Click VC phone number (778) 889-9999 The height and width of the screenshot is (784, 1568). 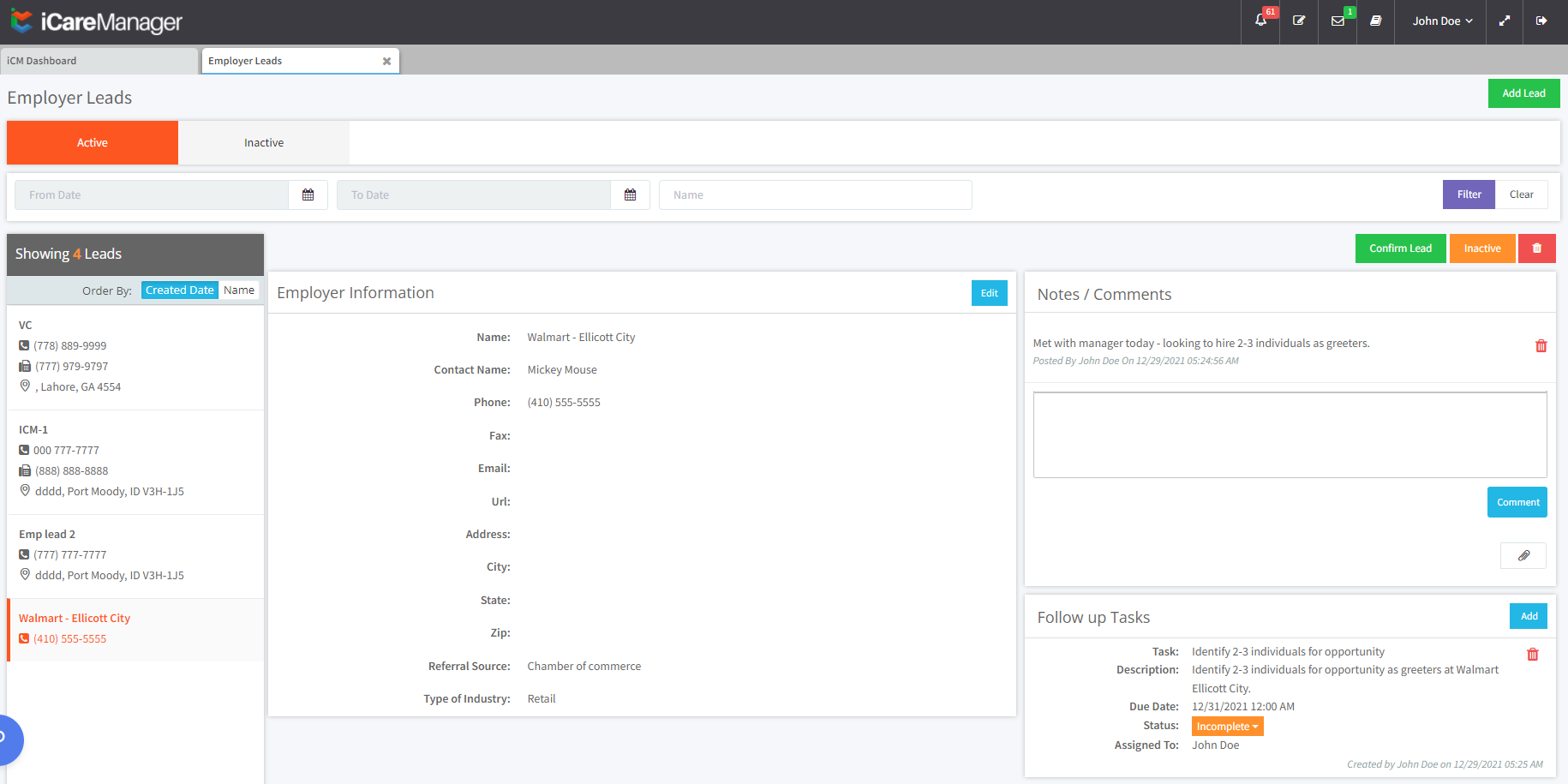pyautogui.click(x=70, y=346)
